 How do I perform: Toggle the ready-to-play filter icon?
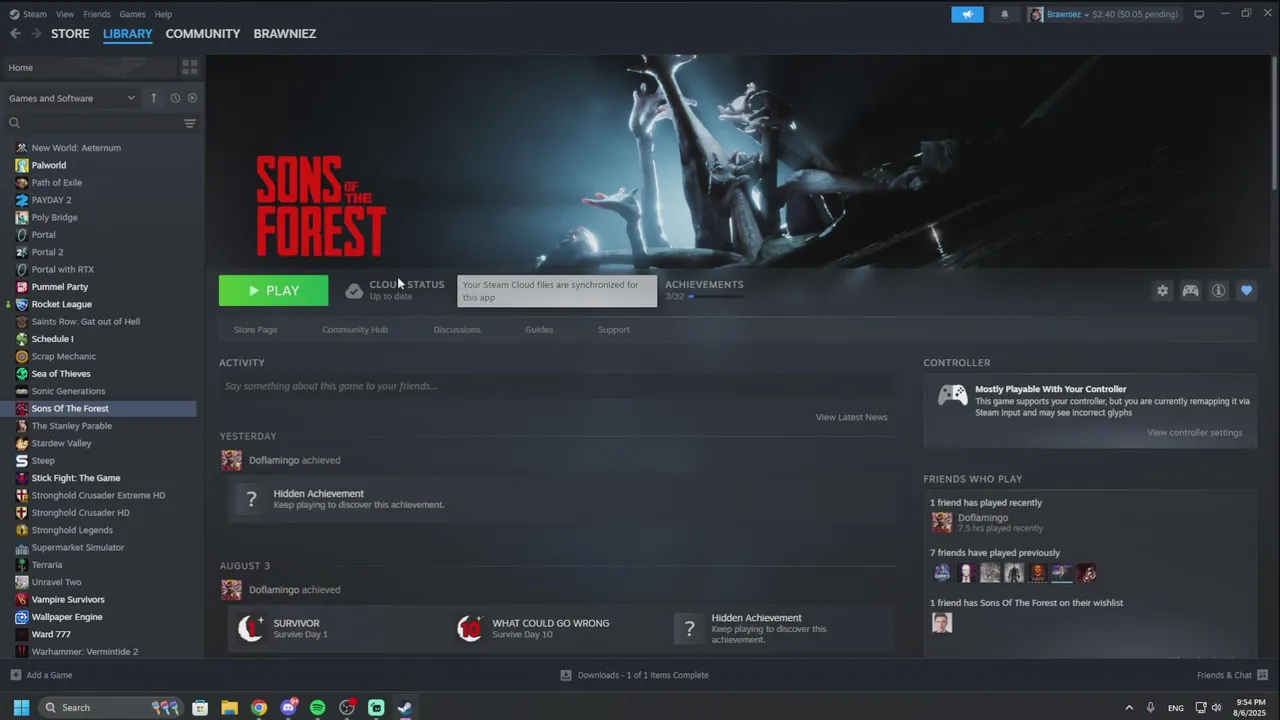point(192,98)
